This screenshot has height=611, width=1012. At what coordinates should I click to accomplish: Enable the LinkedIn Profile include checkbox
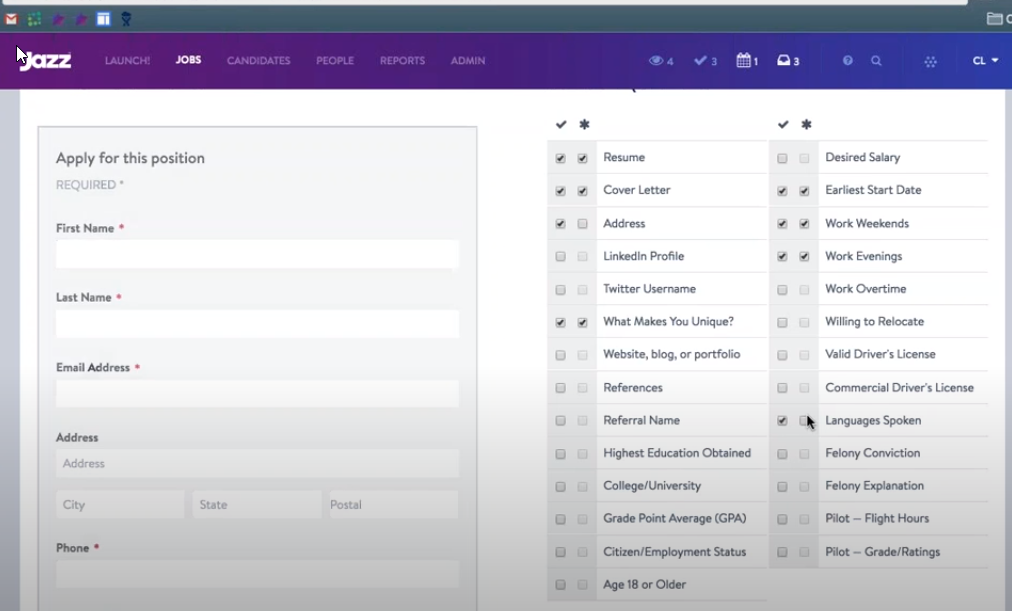click(560, 257)
